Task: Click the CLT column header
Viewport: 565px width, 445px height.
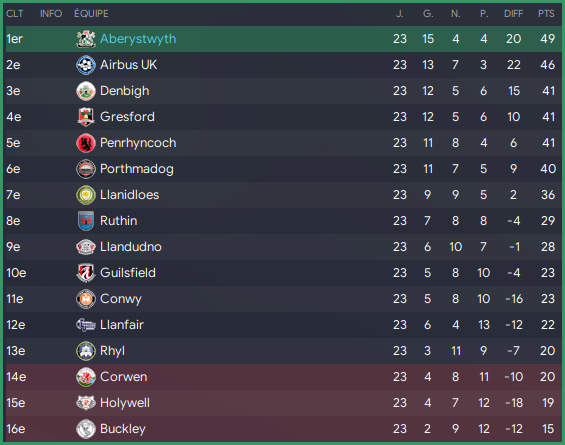Action: click(14, 14)
